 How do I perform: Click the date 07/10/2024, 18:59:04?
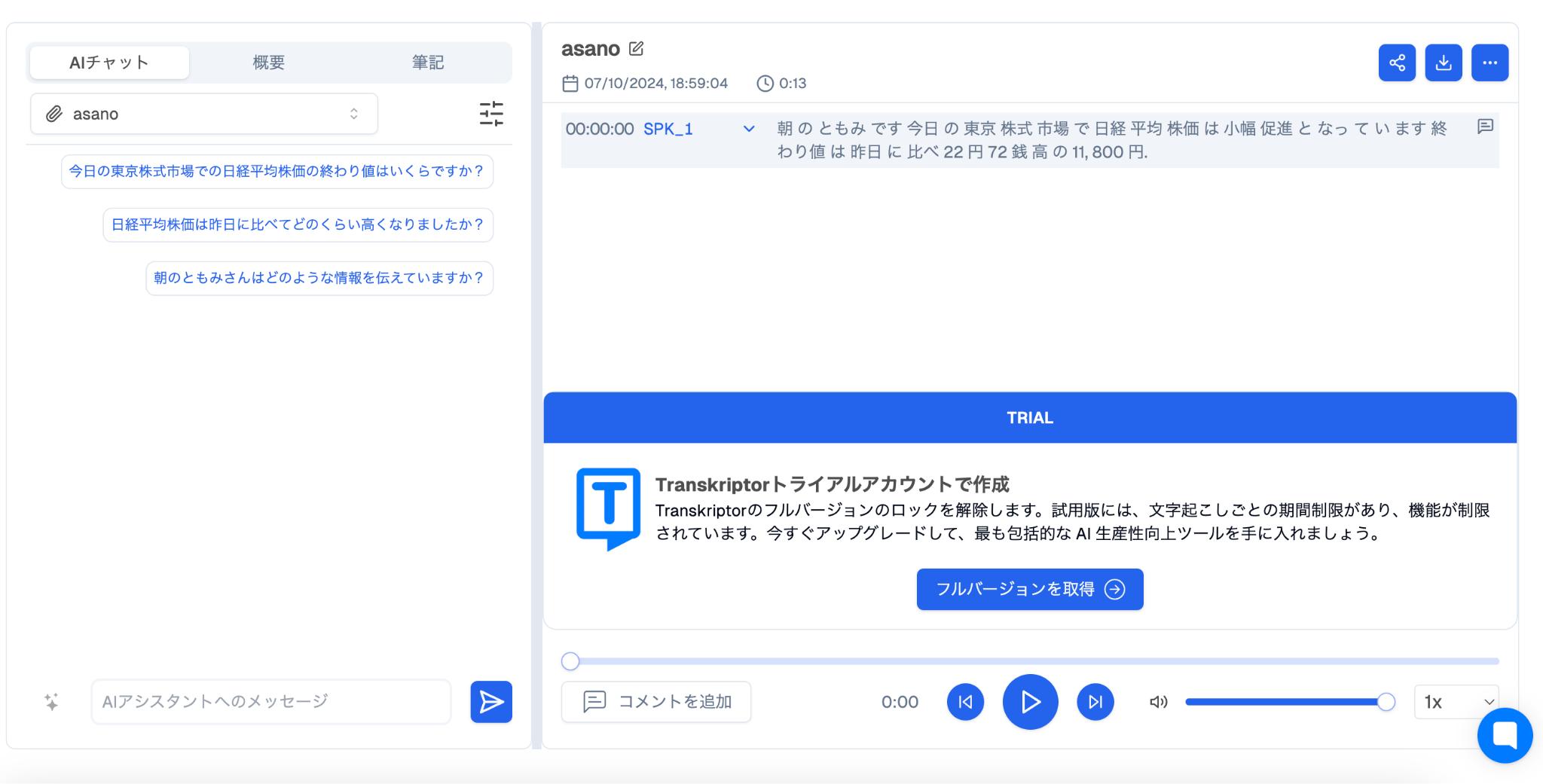(x=655, y=83)
